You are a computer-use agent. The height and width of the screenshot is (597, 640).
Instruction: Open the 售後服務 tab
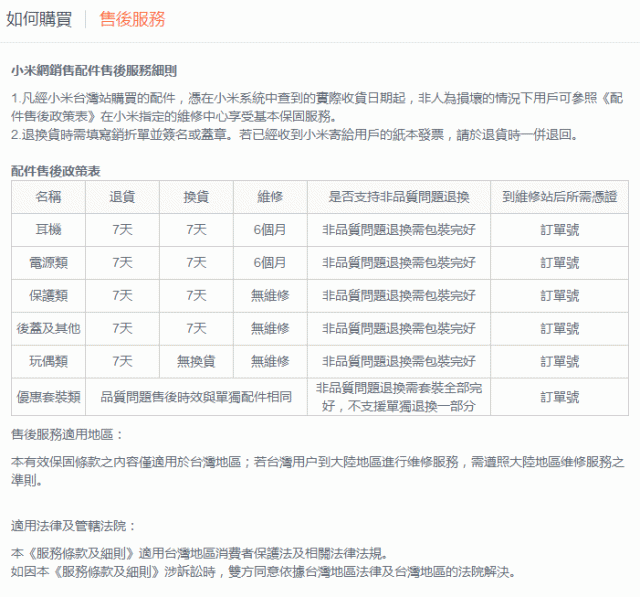pyautogui.click(x=132, y=19)
